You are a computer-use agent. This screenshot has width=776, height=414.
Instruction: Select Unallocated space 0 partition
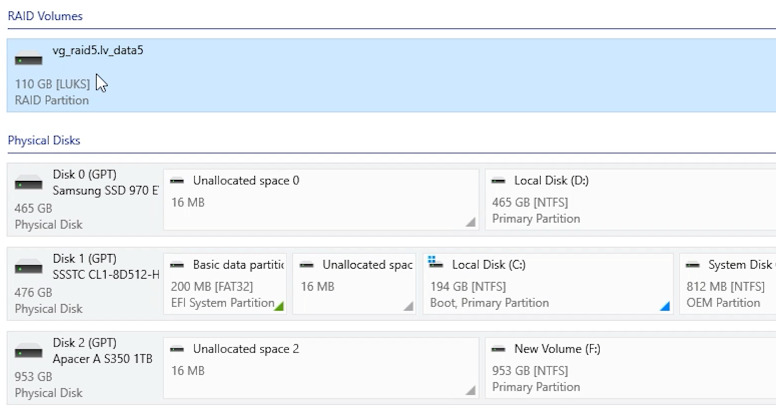tap(321, 199)
